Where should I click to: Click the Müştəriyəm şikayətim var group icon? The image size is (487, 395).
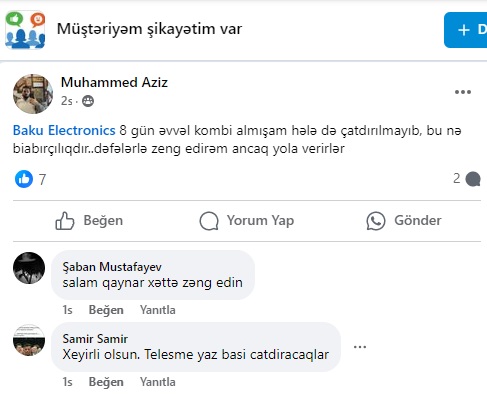coord(25,30)
